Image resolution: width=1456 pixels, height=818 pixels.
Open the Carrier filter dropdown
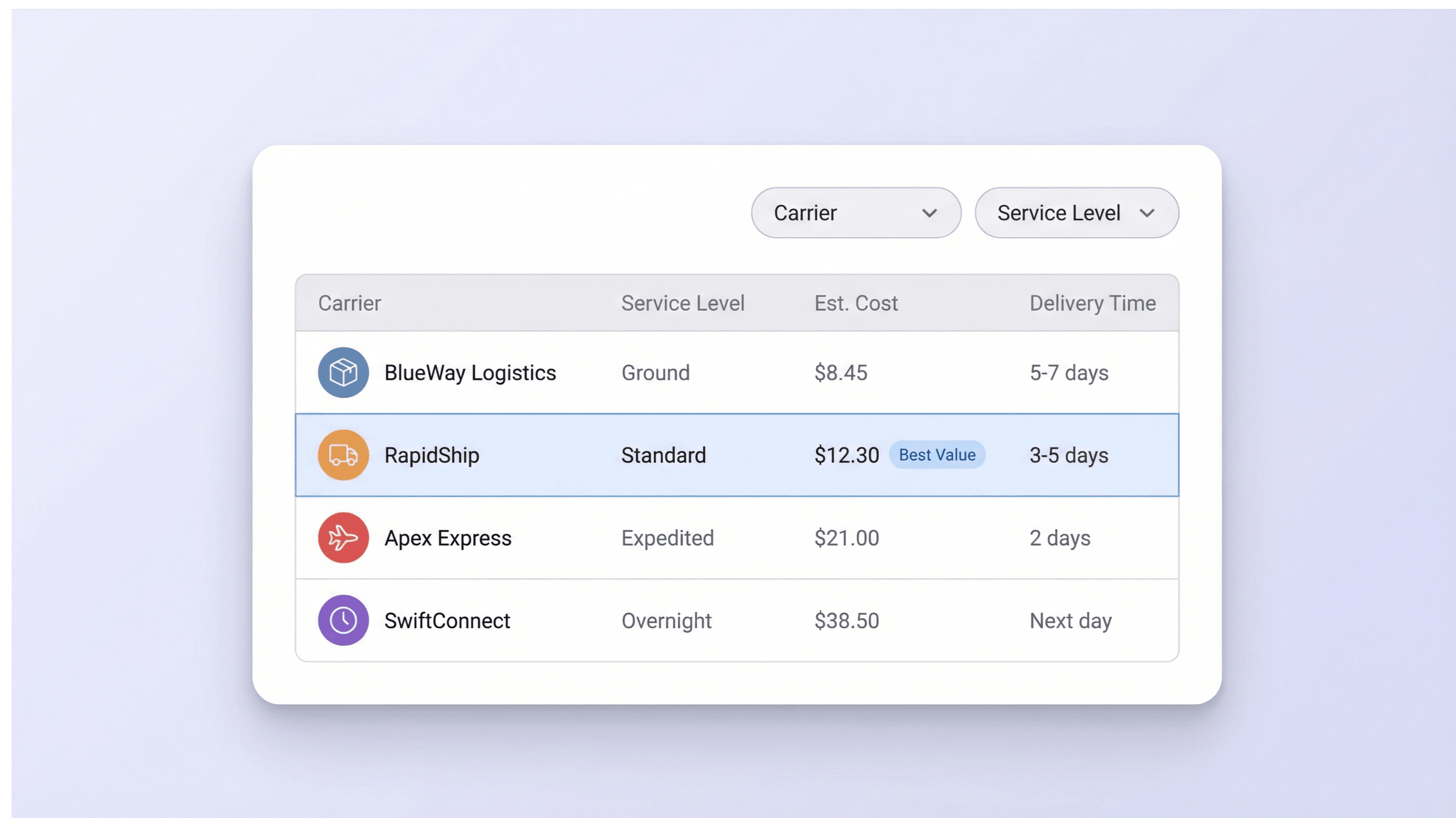pos(855,213)
